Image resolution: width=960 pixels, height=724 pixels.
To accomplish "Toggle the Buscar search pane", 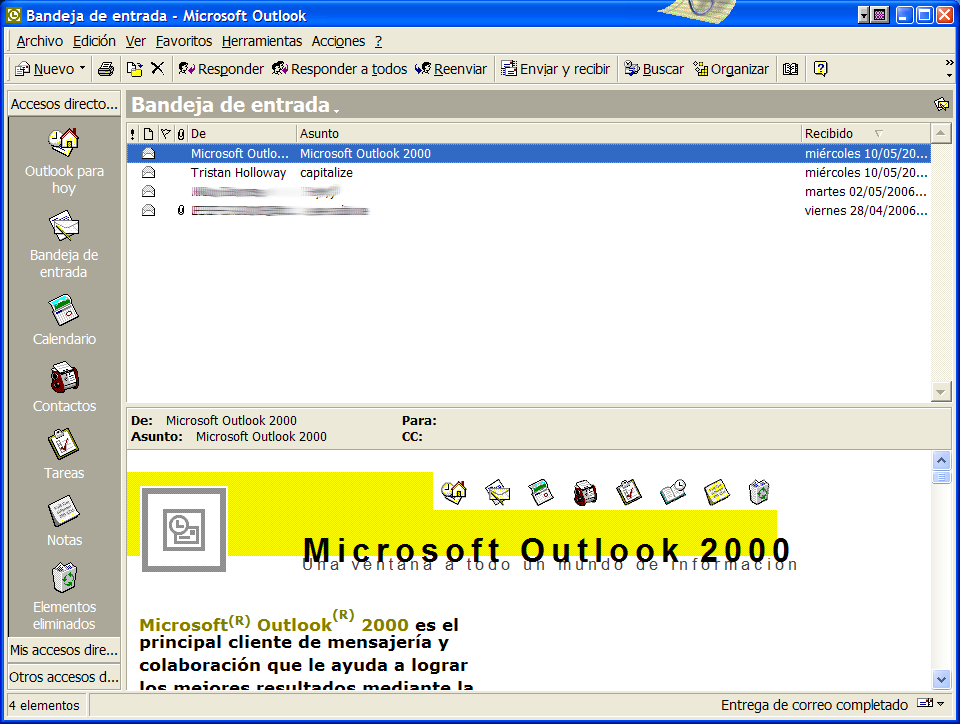I will [654, 69].
